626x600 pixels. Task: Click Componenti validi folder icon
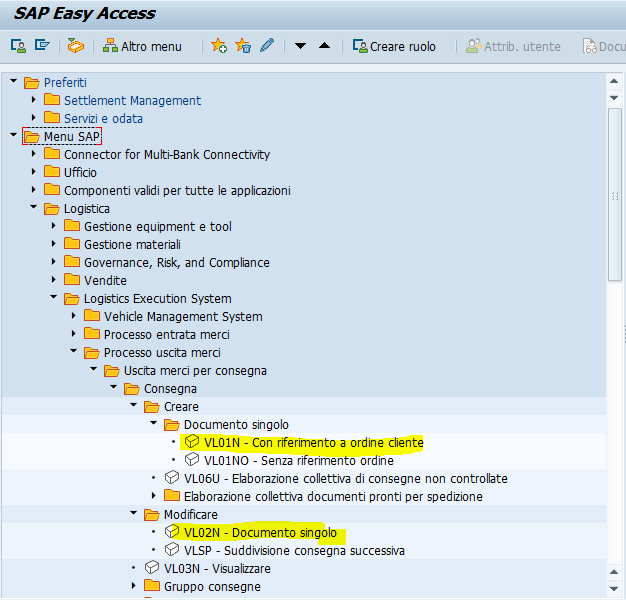tap(52, 189)
